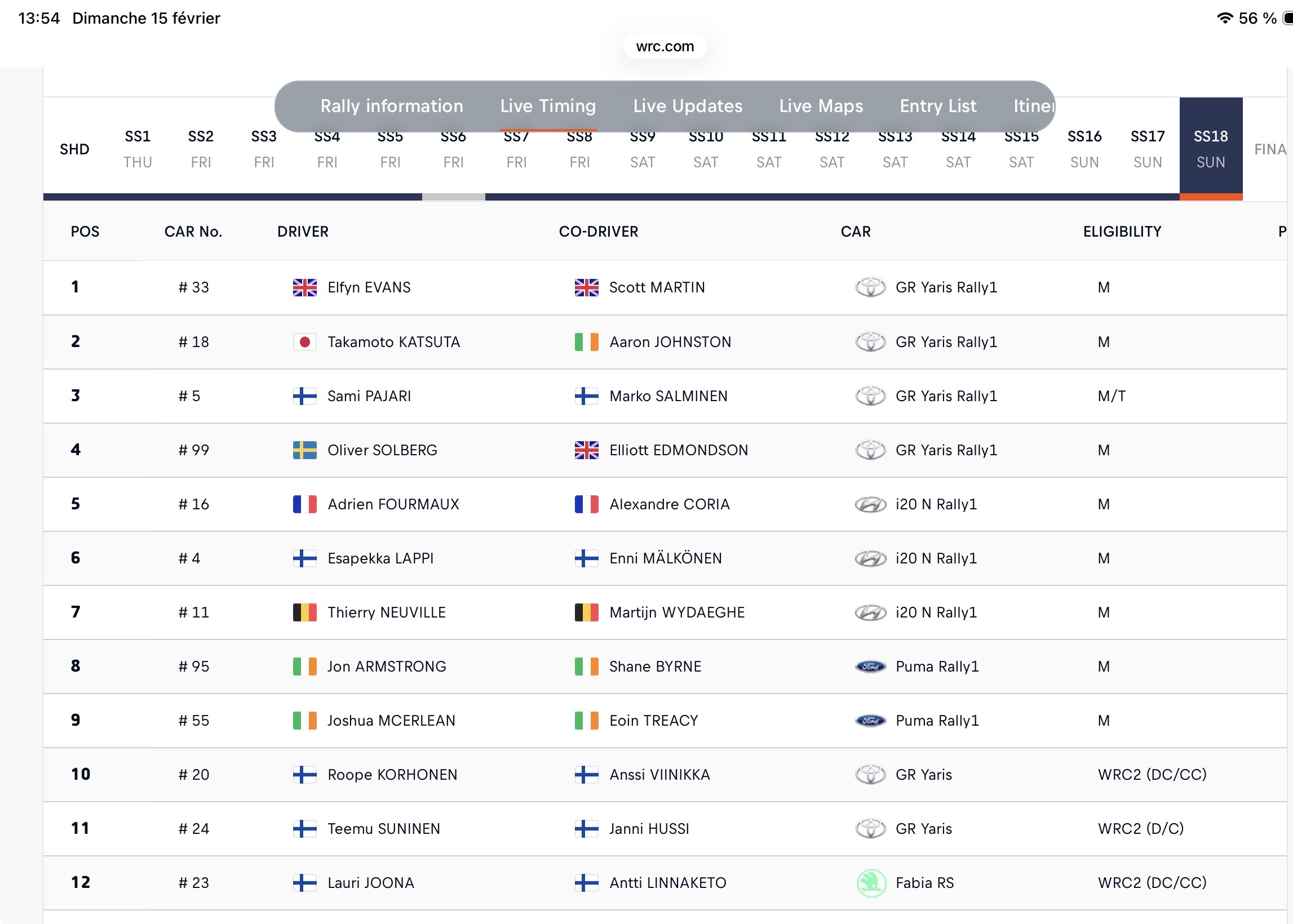This screenshot has height=924, width=1293.
Task: Click the SS6 grey progress bar segment
Action: tap(453, 197)
